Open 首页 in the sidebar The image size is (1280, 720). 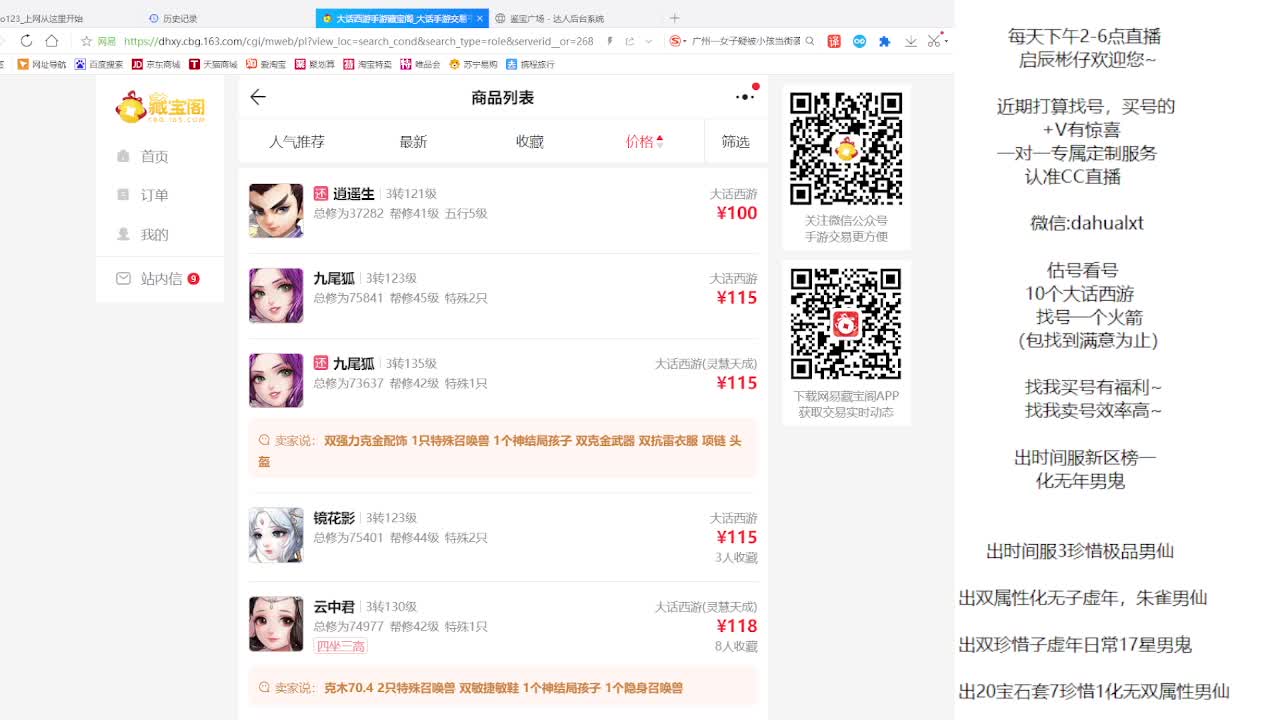click(143, 156)
